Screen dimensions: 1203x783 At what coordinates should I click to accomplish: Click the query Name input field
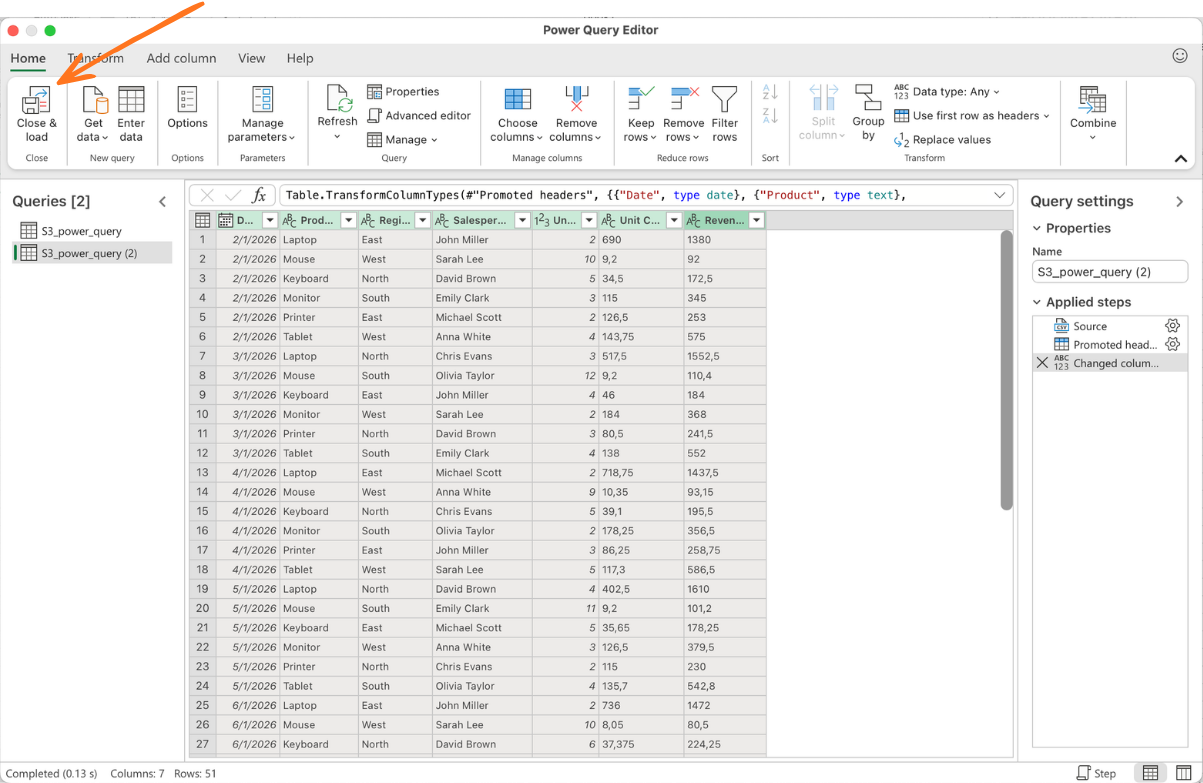pos(1110,272)
